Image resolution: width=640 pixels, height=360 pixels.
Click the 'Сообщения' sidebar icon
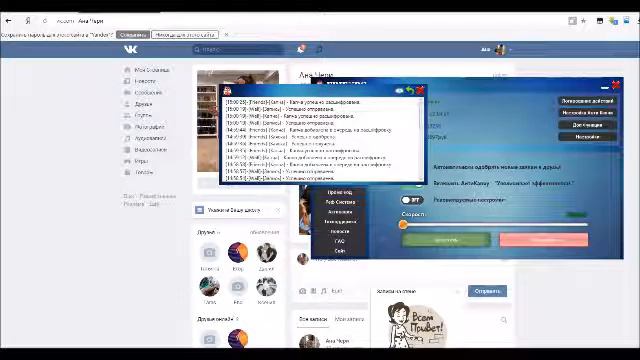[x=127, y=93]
